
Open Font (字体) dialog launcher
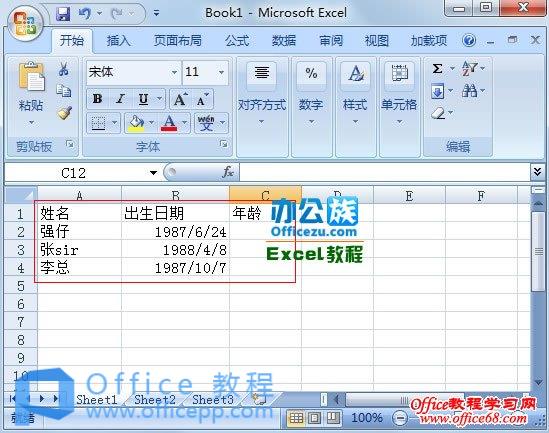(x=223, y=144)
